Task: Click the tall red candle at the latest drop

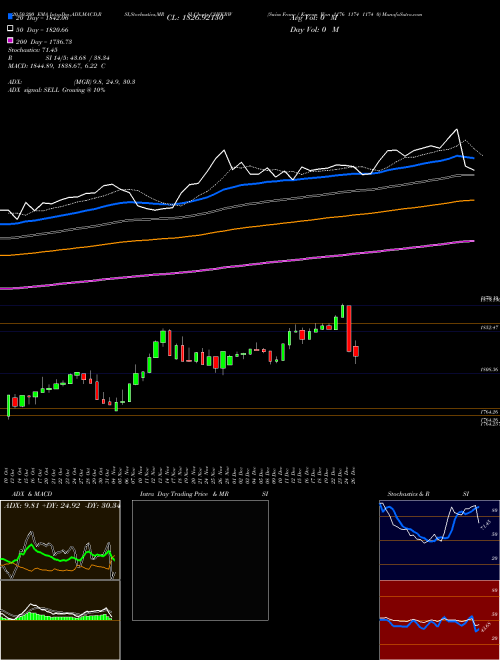Action: 349,328
